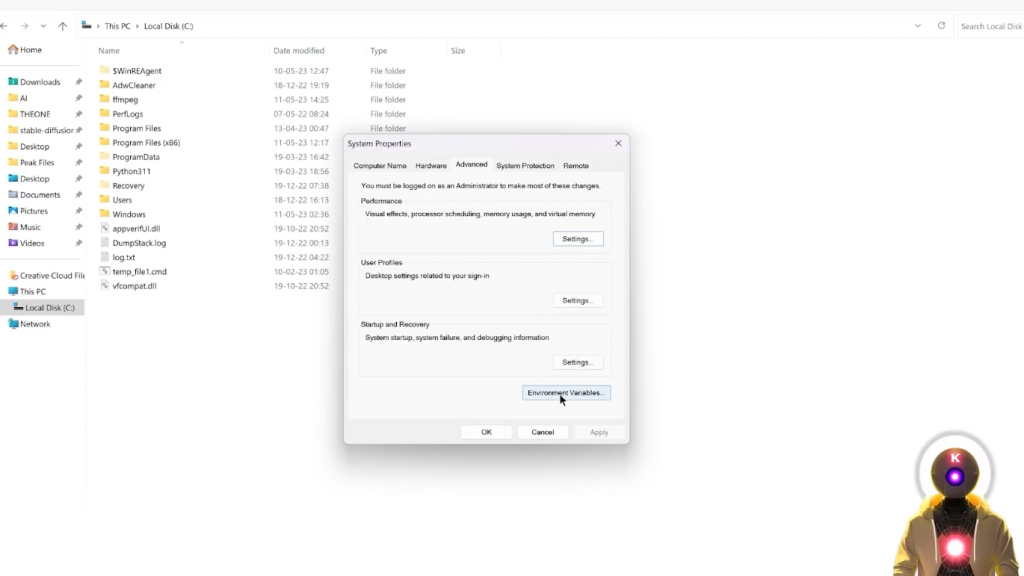1024x576 pixels.
Task: Select the $WinREAgent folder
Action: pyautogui.click(x=136, y=71)
